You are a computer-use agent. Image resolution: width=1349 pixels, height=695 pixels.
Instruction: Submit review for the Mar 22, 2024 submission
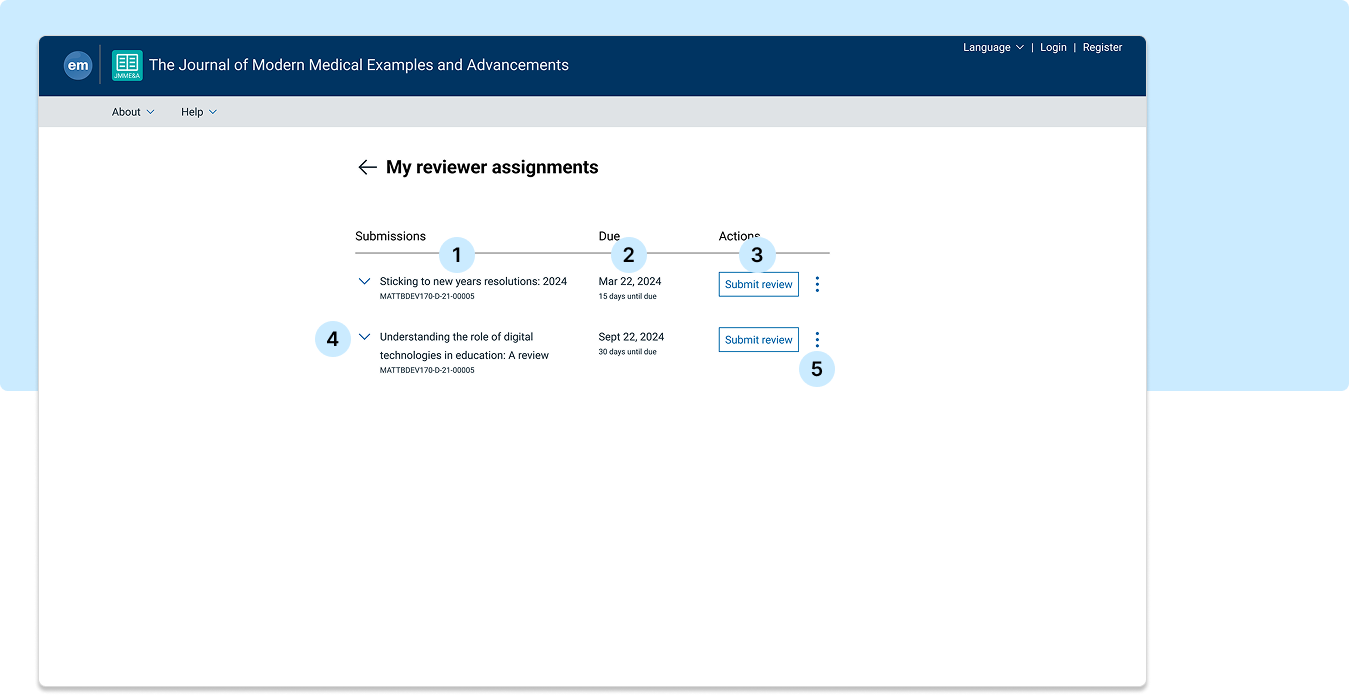click(759, 284)
